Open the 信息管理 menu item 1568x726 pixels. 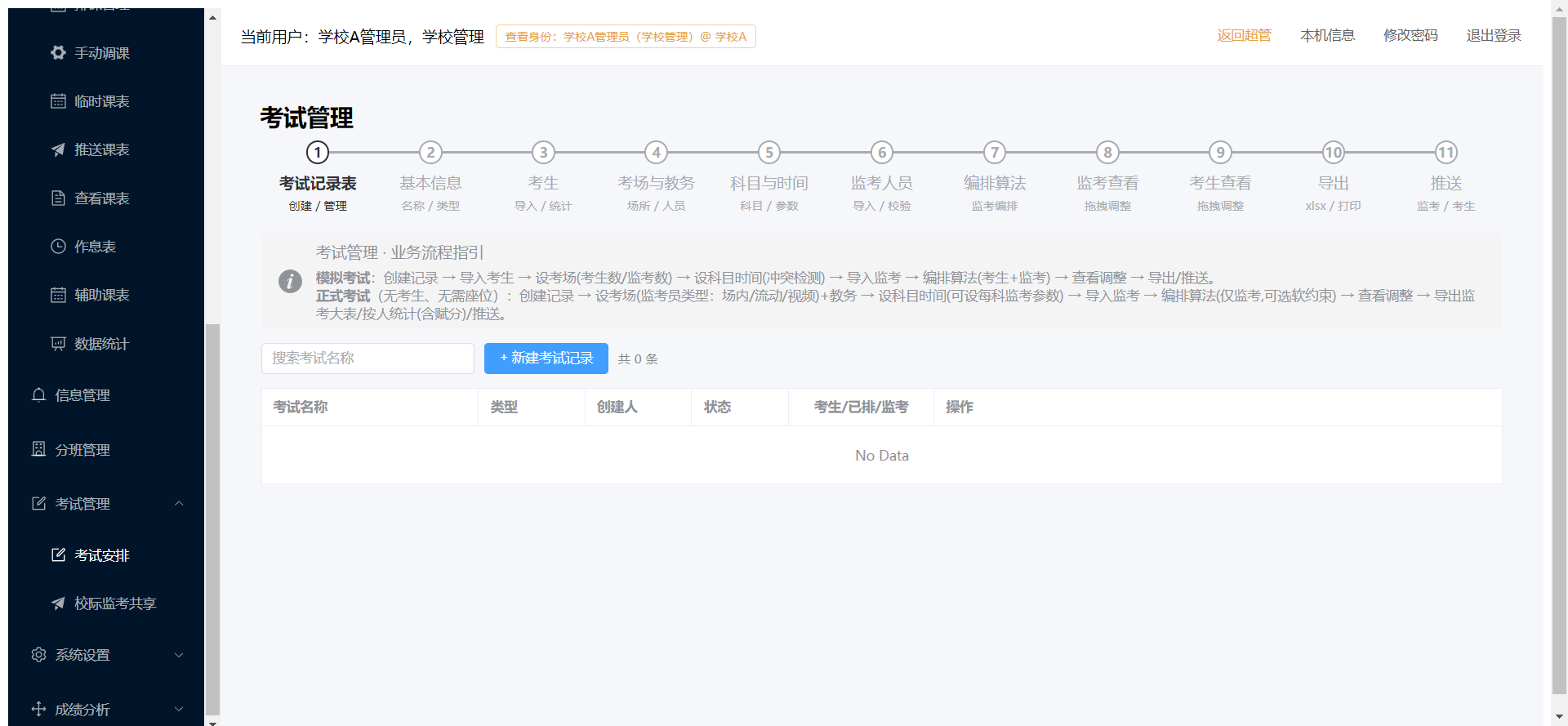106,395
